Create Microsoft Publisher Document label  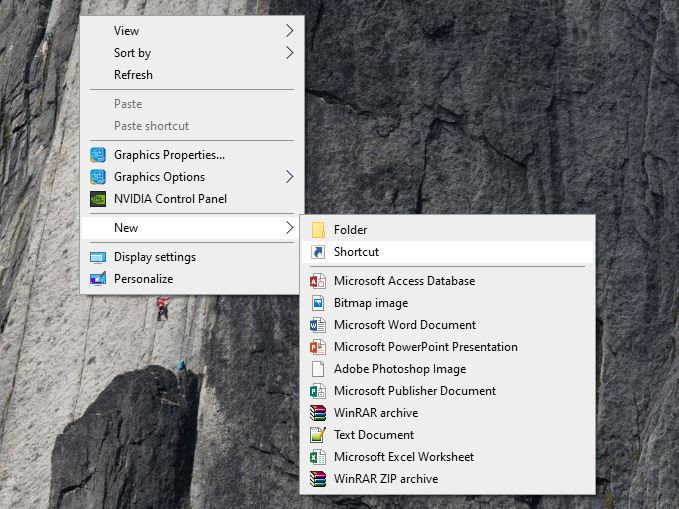415,391
